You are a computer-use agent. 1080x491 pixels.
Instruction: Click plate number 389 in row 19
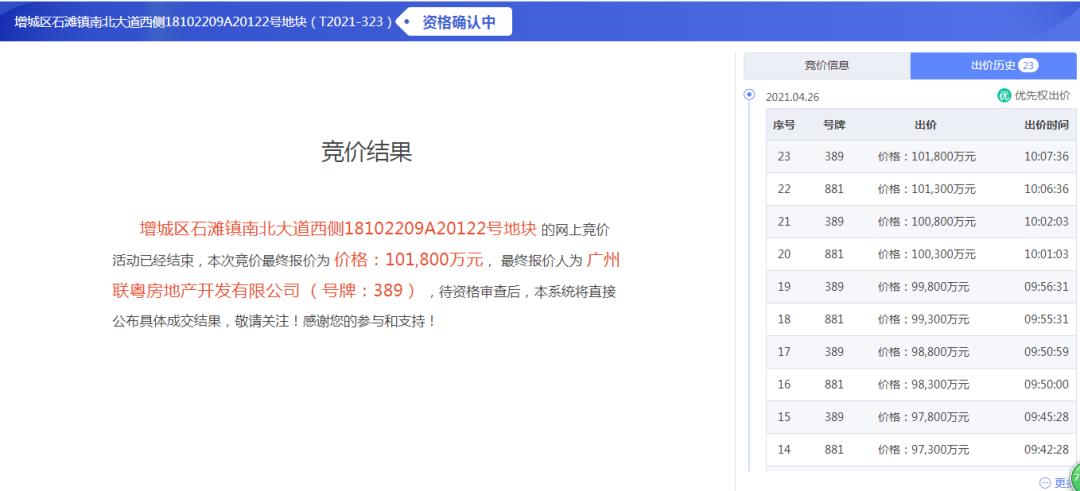point(834,286)
